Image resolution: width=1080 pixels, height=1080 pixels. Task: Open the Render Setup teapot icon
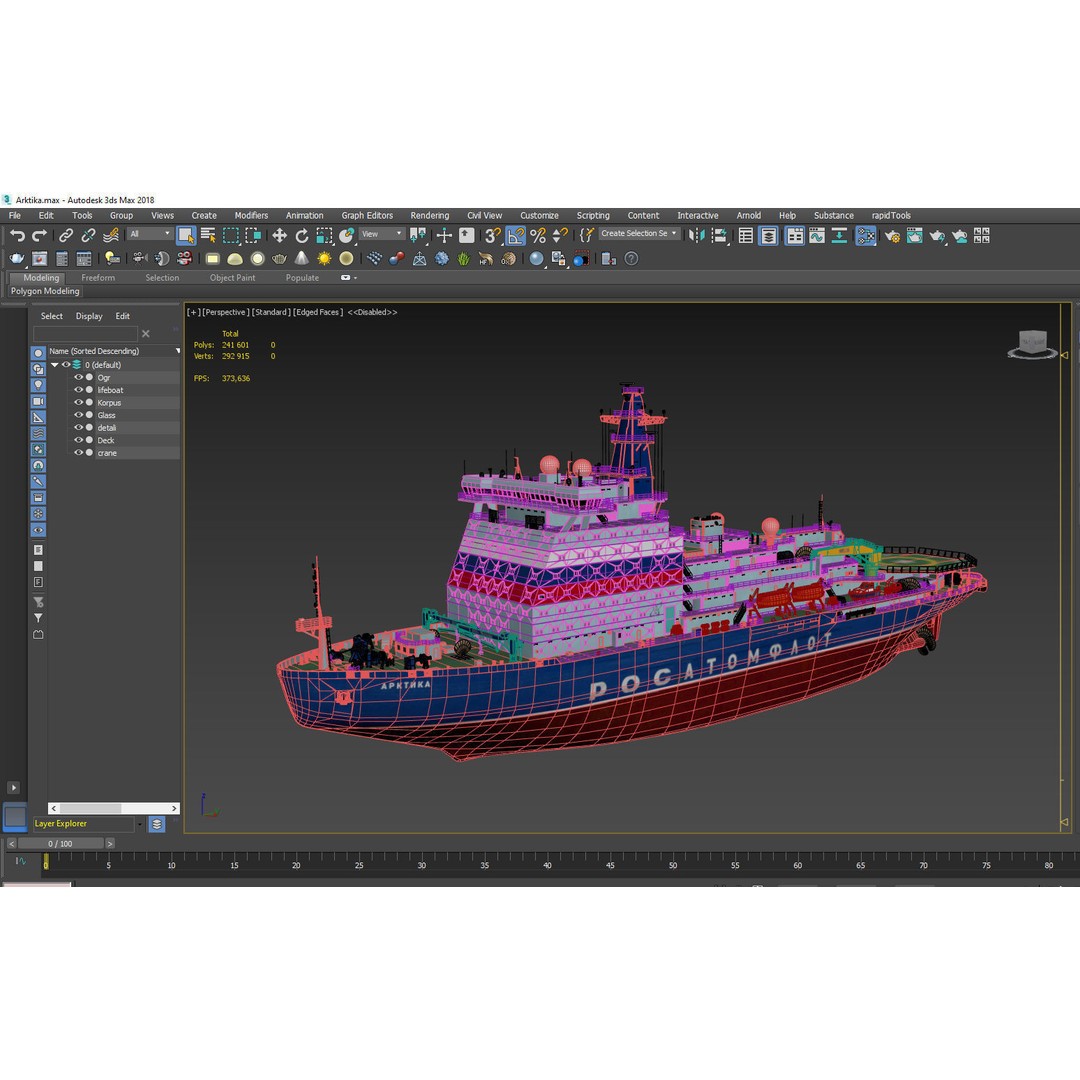pyautogui.click(x=892, y=236)
